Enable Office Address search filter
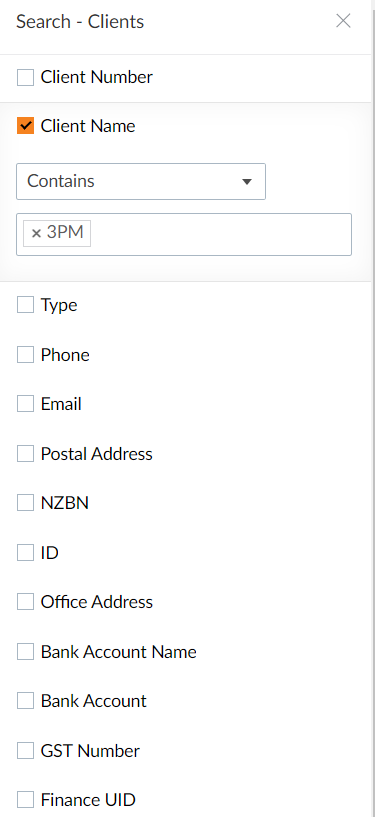The width and height of the screenshot is (375, 817). click(x=25, y=602)
